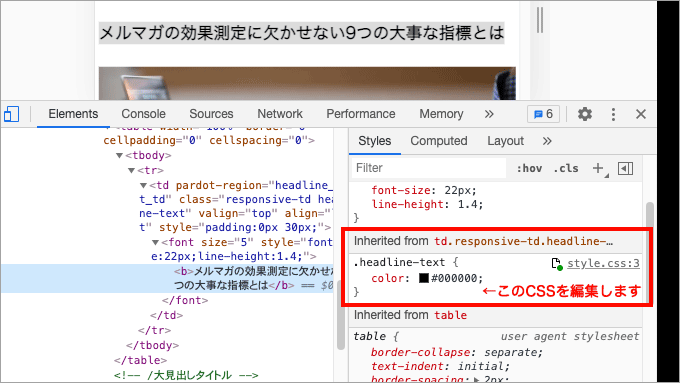Open the DevTools three-dot menu
Image resolution: width=680 pixels, height=383 pixels.
pos(613,114)
